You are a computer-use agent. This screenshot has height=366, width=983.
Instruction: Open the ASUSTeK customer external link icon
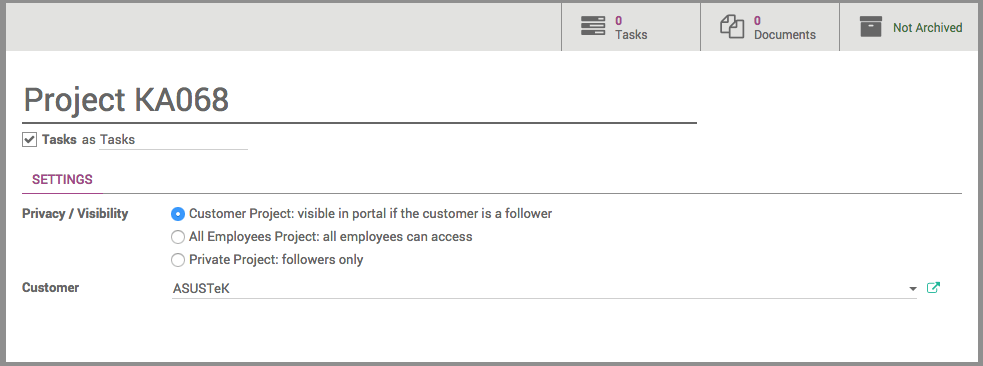click(933, 288)
